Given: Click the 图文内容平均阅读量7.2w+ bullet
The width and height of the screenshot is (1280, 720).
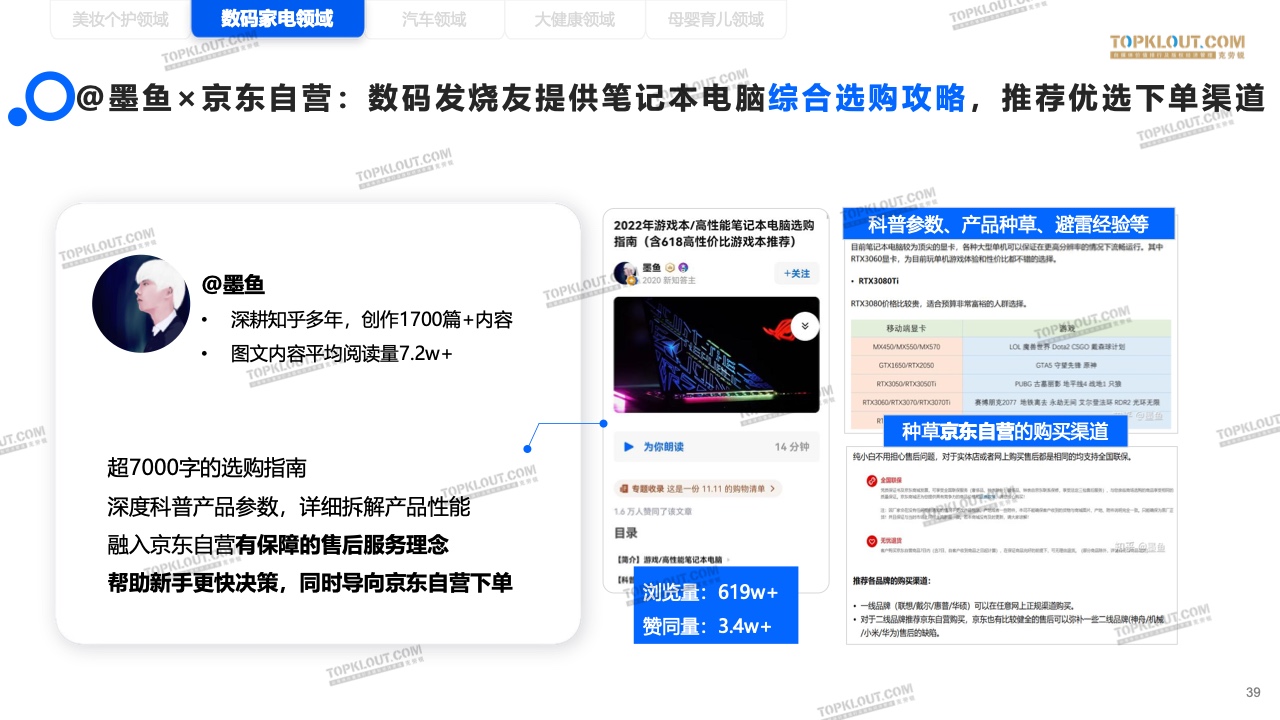Looking at the screenshot, I should (x=341, y=353).
